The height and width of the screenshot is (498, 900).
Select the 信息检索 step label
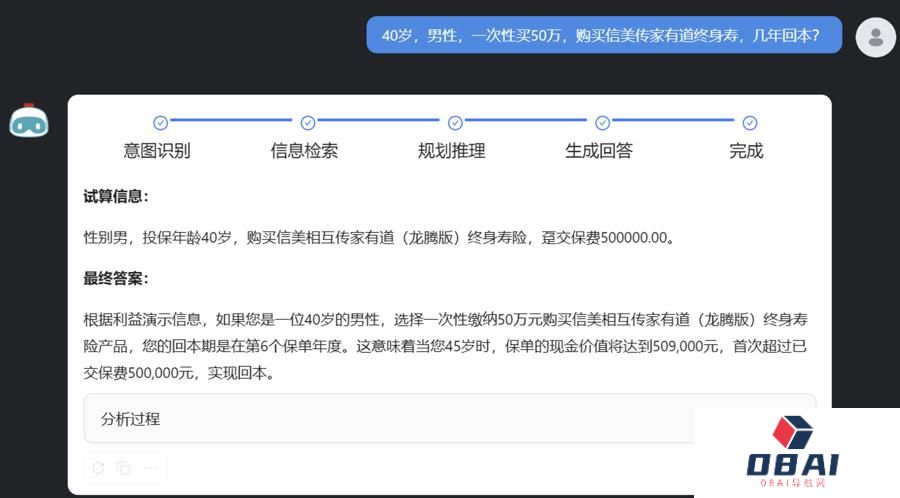(304, 151)
